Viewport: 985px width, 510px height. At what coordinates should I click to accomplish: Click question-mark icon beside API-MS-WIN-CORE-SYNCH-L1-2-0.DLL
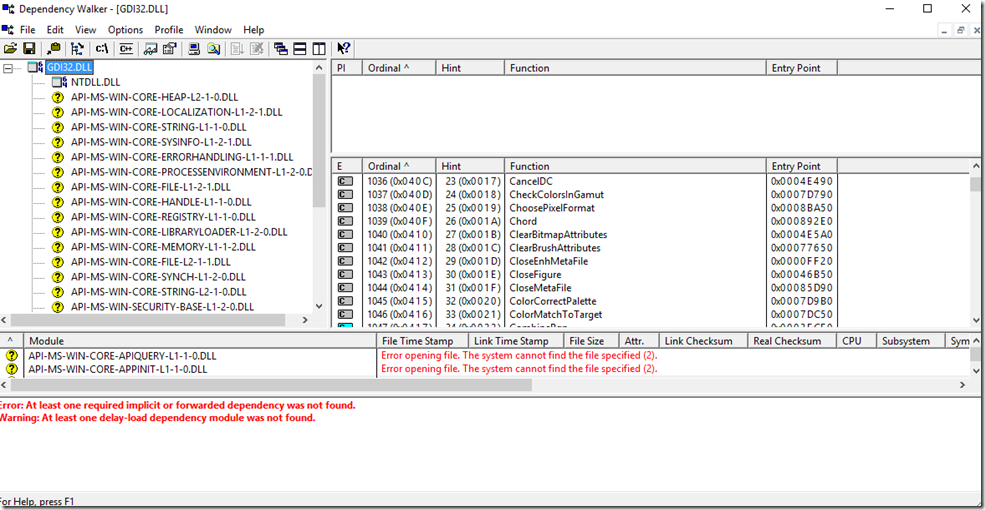click(58, 277)
